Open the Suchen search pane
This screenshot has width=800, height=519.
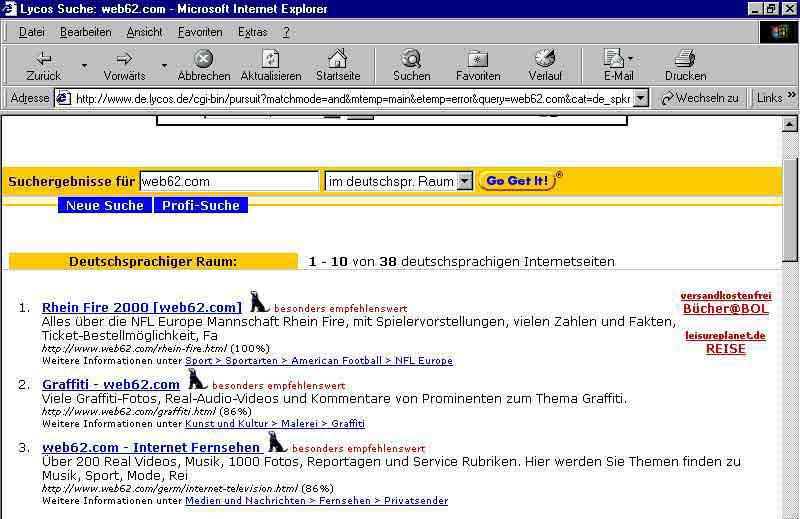click(x=411, y=65)
